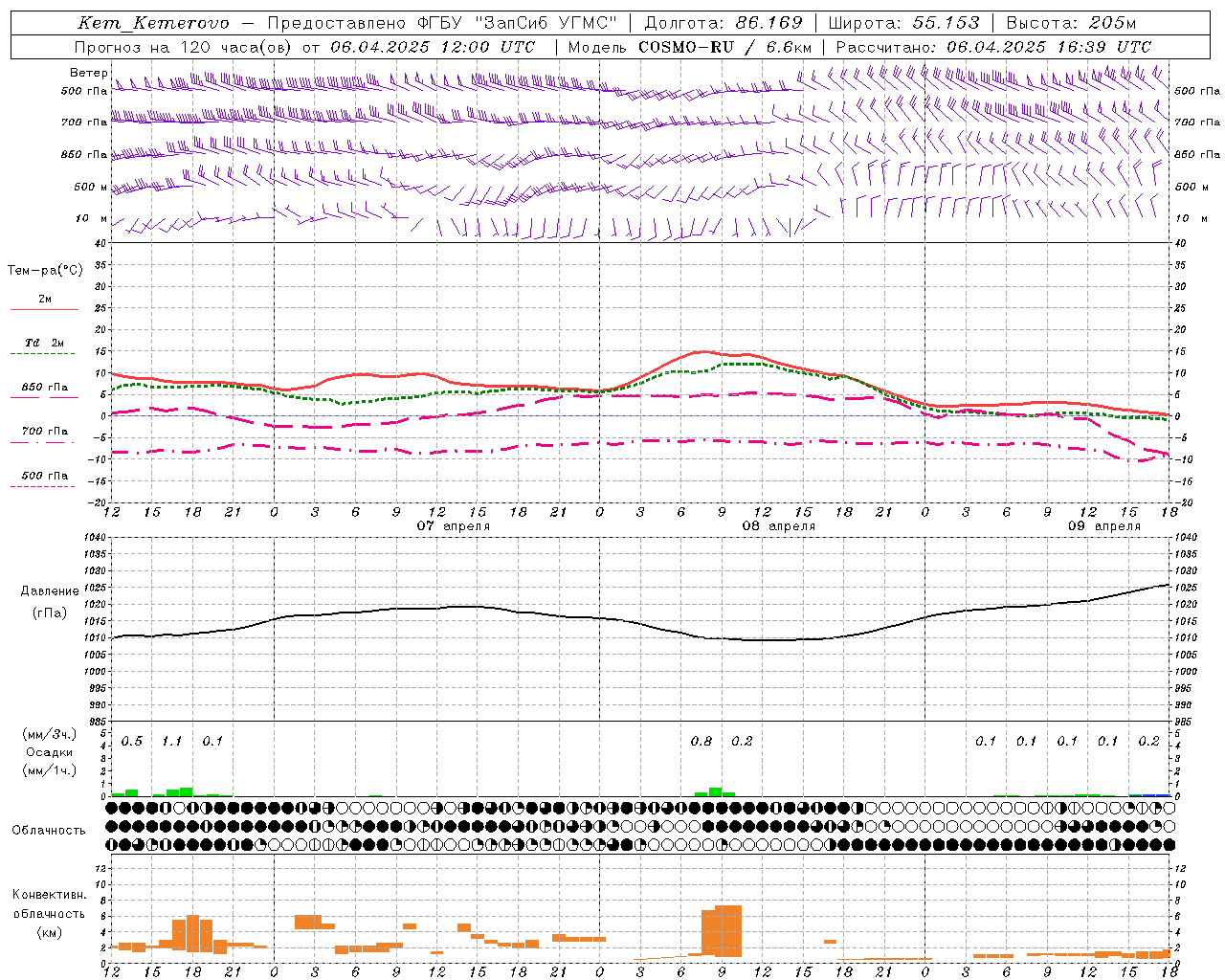Screen dimensions: 1225x980
Task: Click the '(мм/1ч.)' precipitation unit label
Action: [x=50, y=770]
